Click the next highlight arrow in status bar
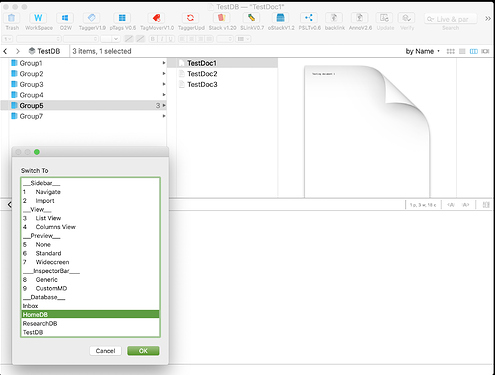Viewport: 495px width, 375px height. (466, 205)
